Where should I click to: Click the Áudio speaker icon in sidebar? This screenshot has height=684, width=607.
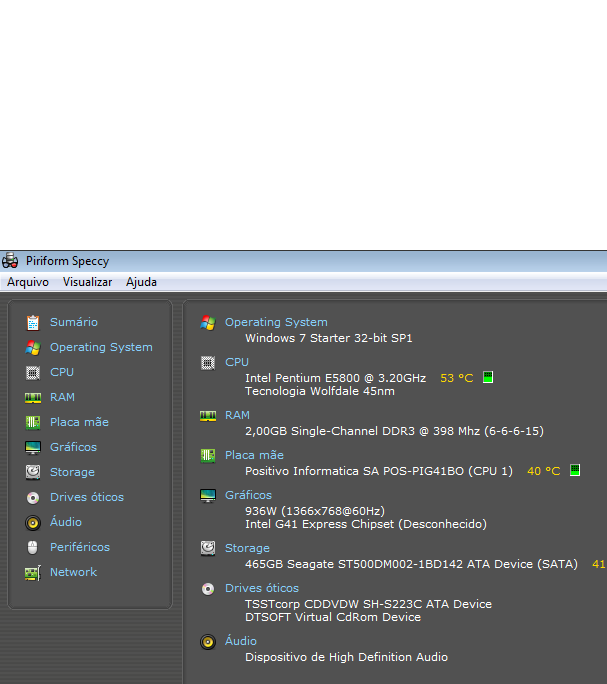(33, 523)
